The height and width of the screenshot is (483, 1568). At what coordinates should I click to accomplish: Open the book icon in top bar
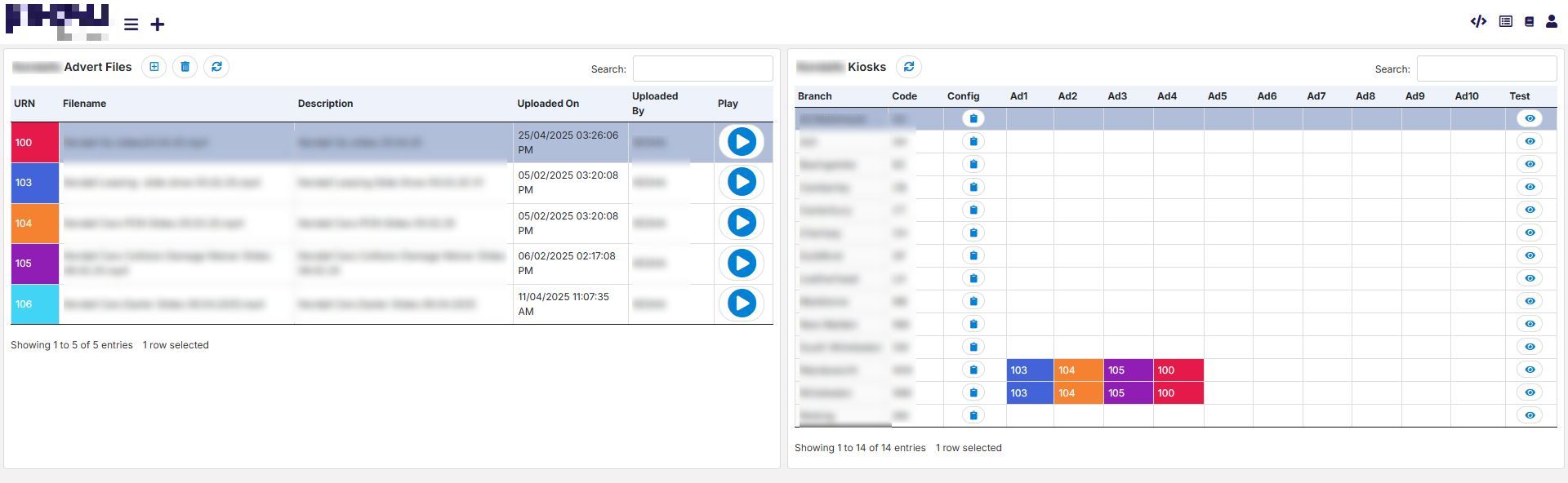click(x=1529, y=22)
